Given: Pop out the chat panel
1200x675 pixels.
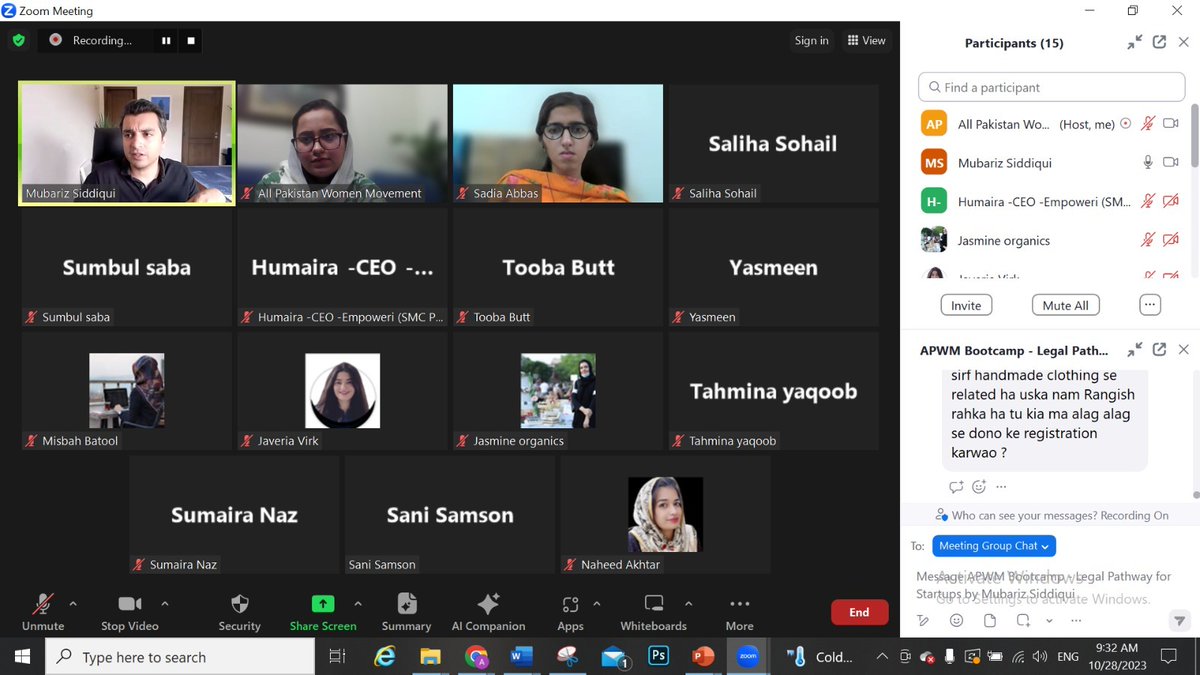Looking at the screenshot, I should coord(1159,350).
